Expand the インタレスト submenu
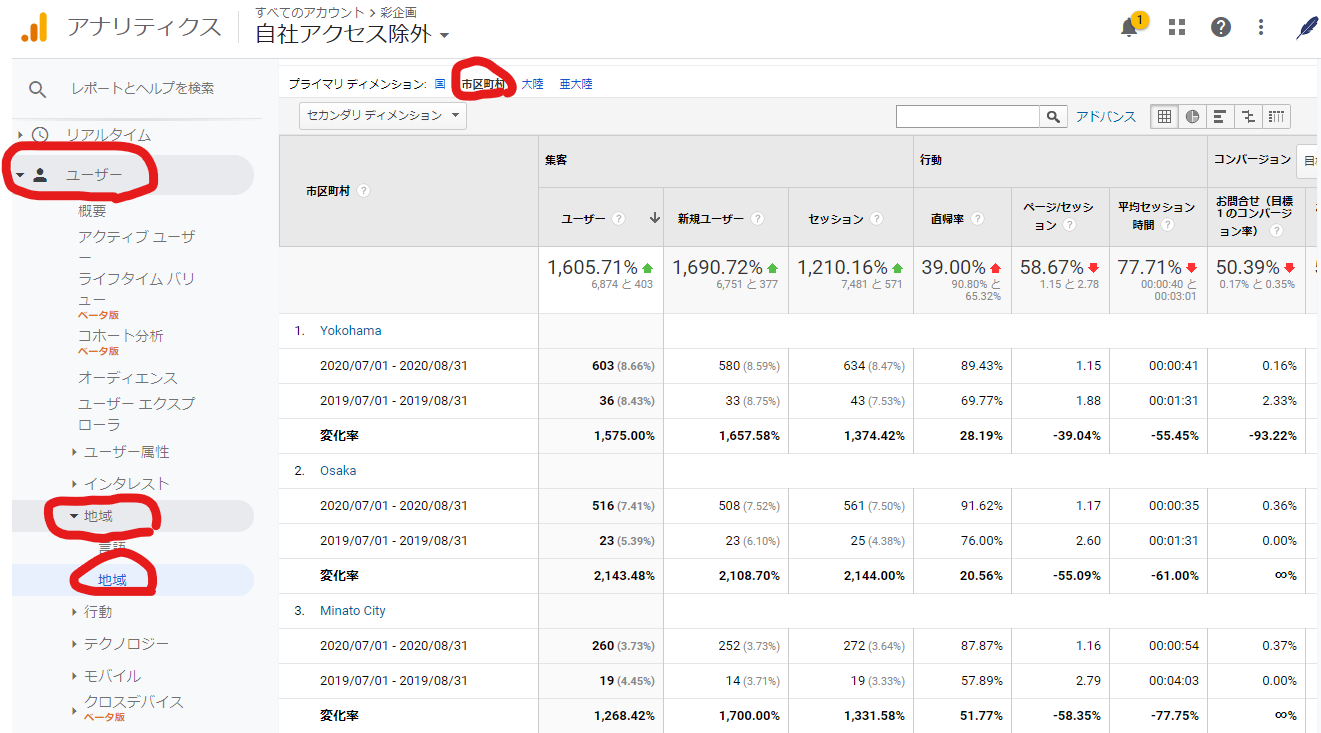 pyautogui.click(x=75, y=484)
